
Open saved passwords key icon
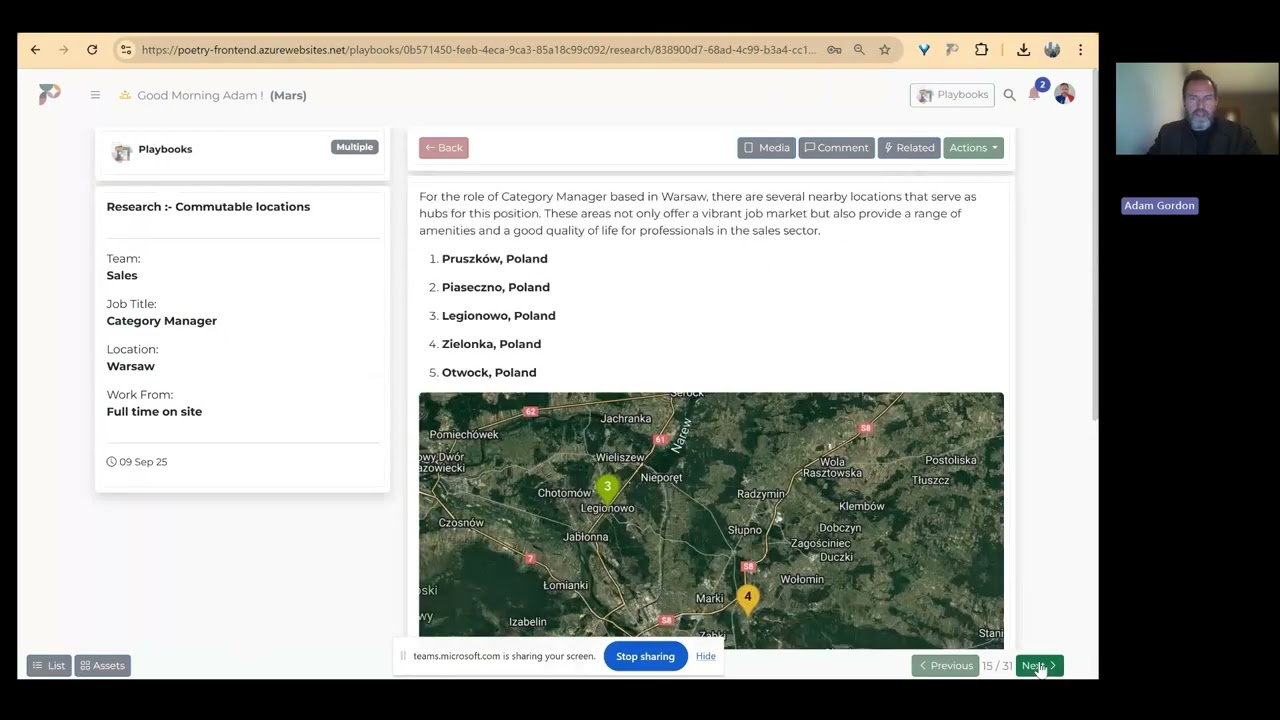coord(834,49)
